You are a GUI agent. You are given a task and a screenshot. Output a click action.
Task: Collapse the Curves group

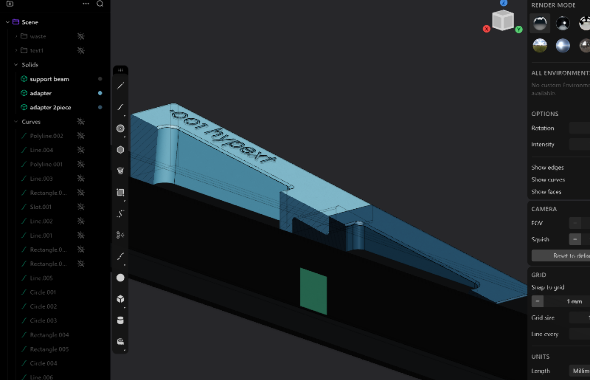coord(16,122)
